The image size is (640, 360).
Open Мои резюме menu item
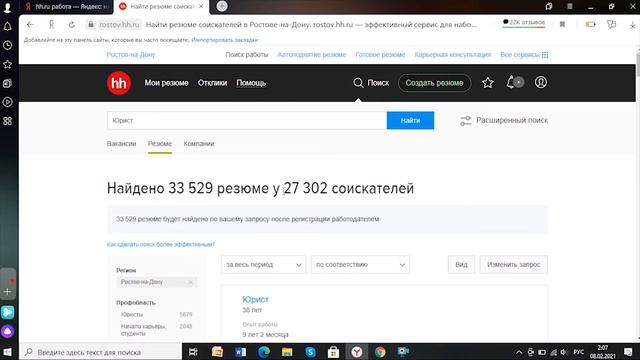167,83
